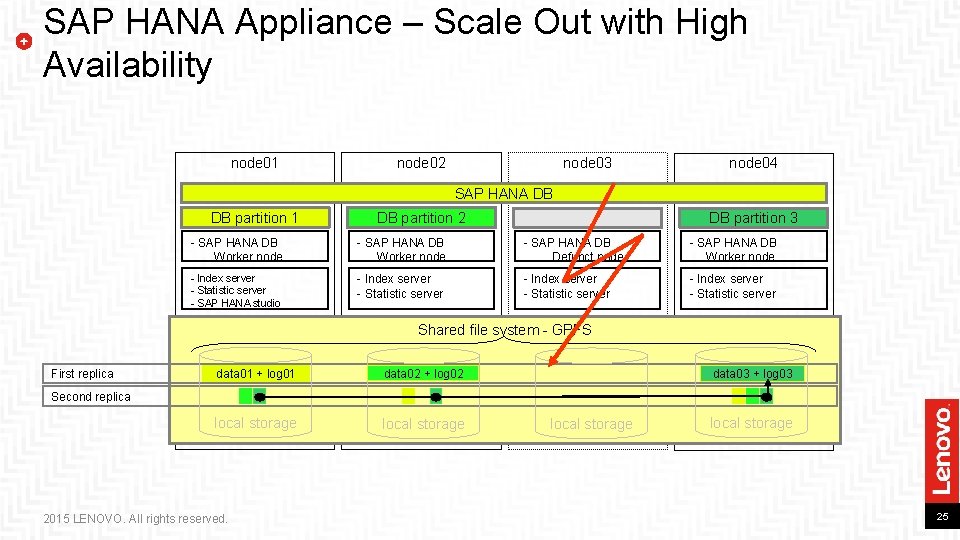The height and width of the screenshot is (540, 960).
Task: Click node01's SAP HANA DB Worker node box
Action: (x=255, y=246)
